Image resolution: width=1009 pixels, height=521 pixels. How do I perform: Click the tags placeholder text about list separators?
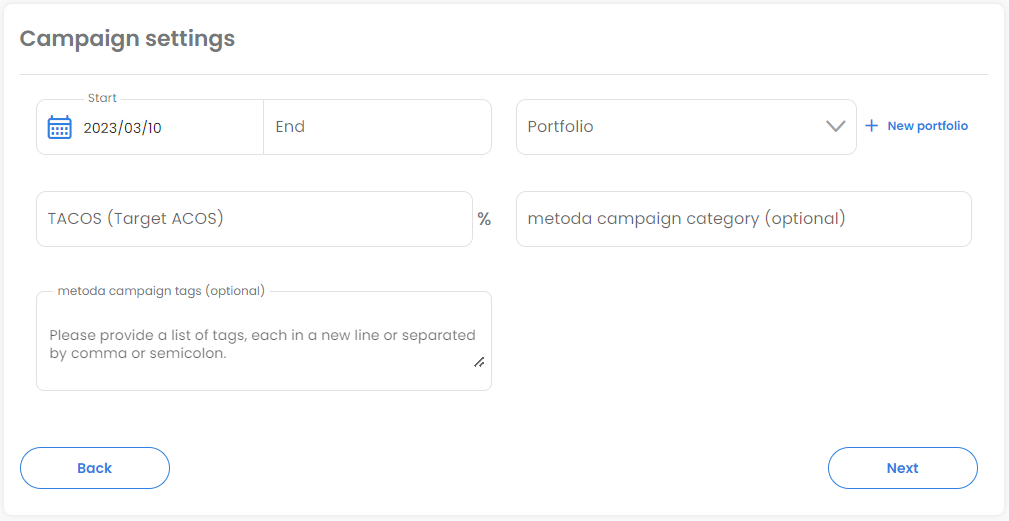[262, 344]
